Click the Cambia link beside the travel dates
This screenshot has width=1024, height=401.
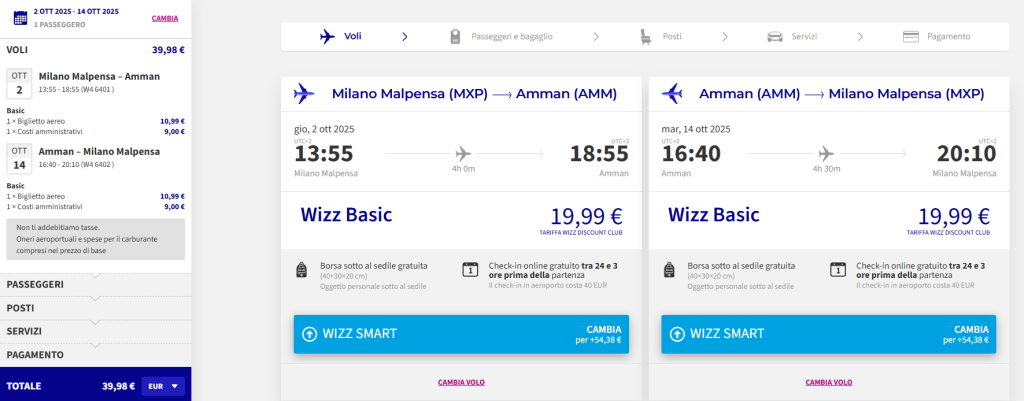[x=165, y=18]
